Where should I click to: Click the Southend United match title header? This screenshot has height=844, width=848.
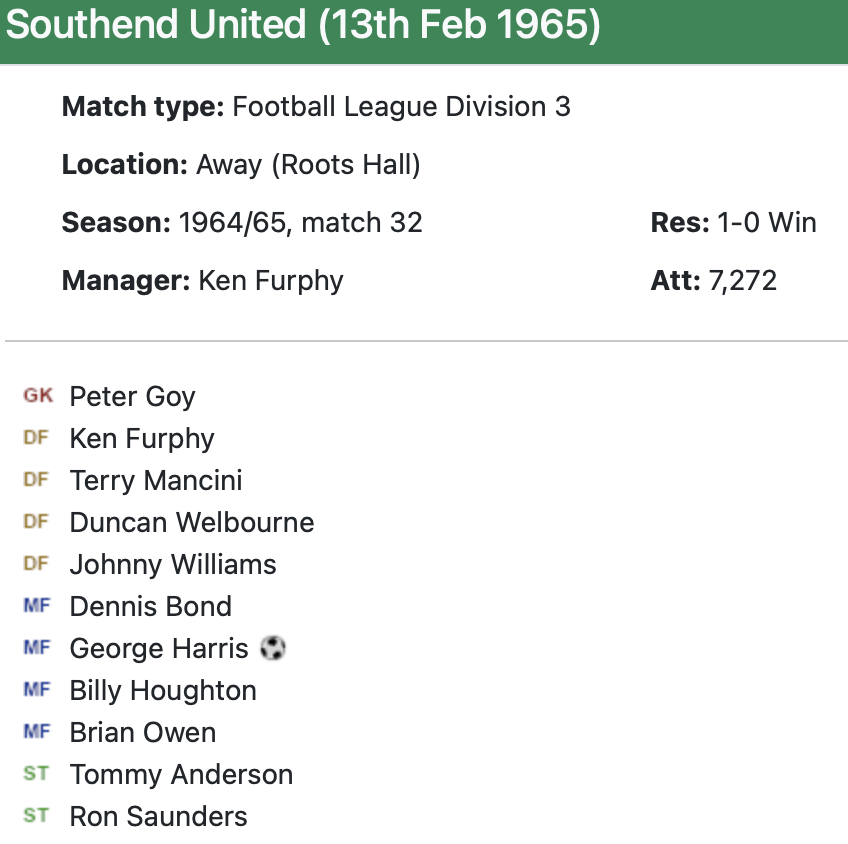(303, 25)
